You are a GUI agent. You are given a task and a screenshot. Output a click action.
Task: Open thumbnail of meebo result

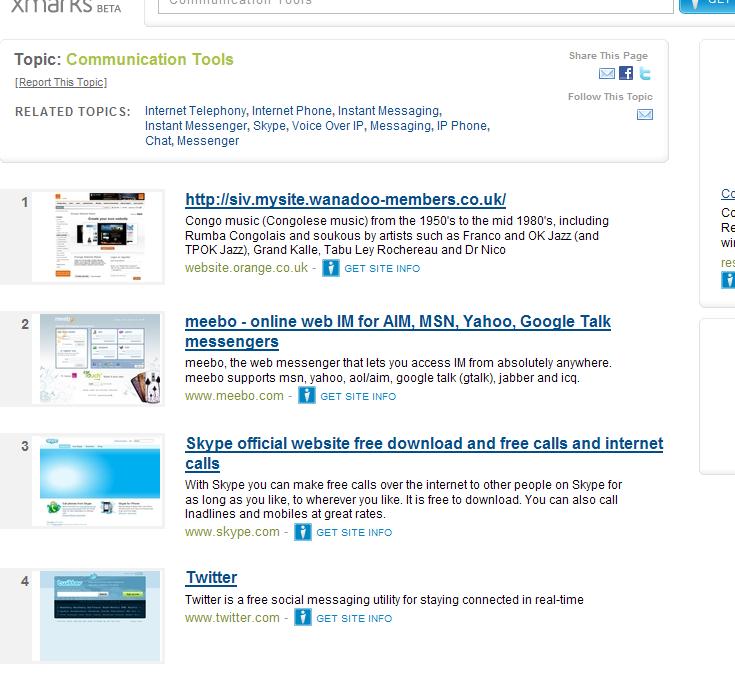100,359
